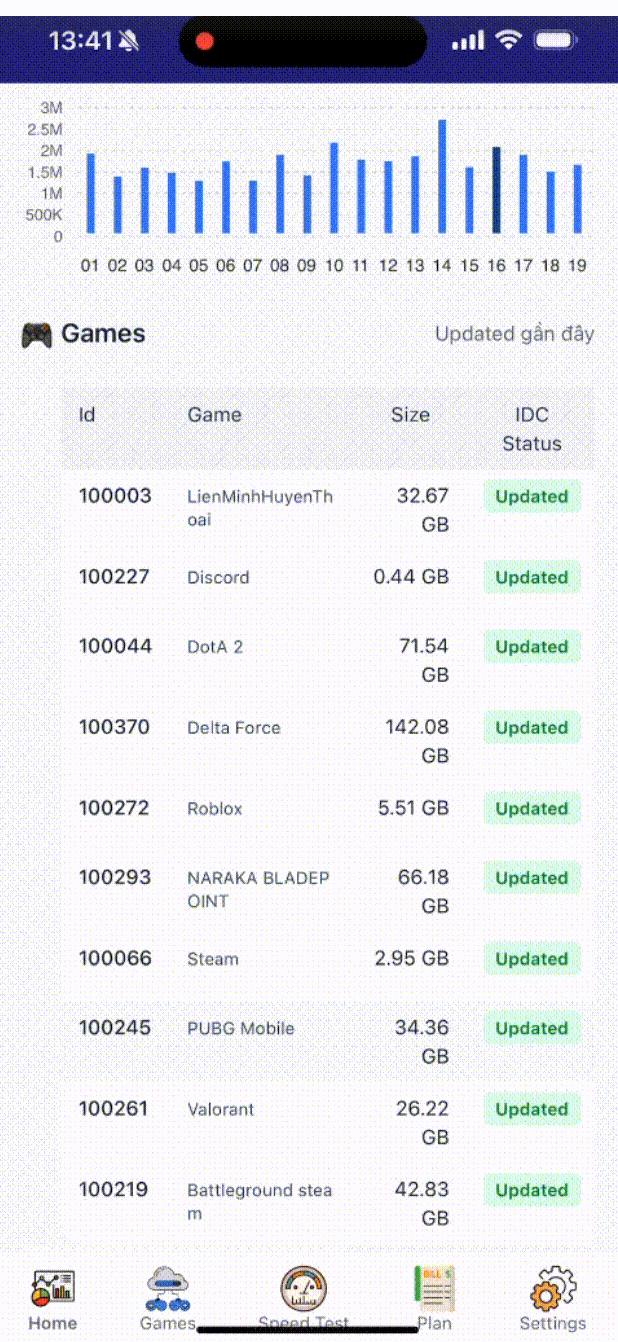Tap the 100066 Steam row id

[115, 959]
